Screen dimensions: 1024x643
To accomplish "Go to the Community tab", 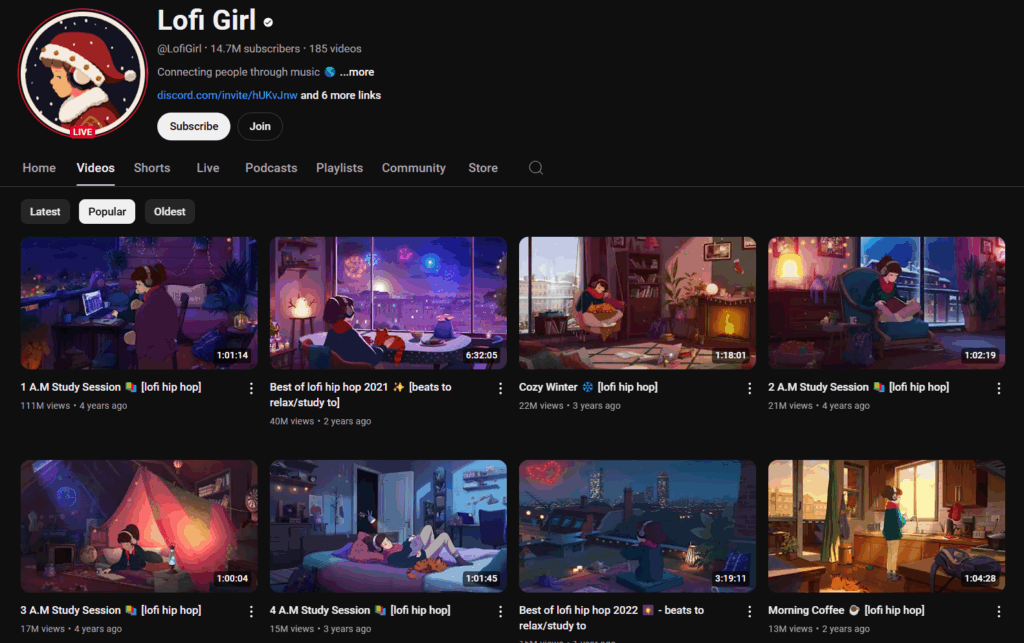I will [413, 168].
